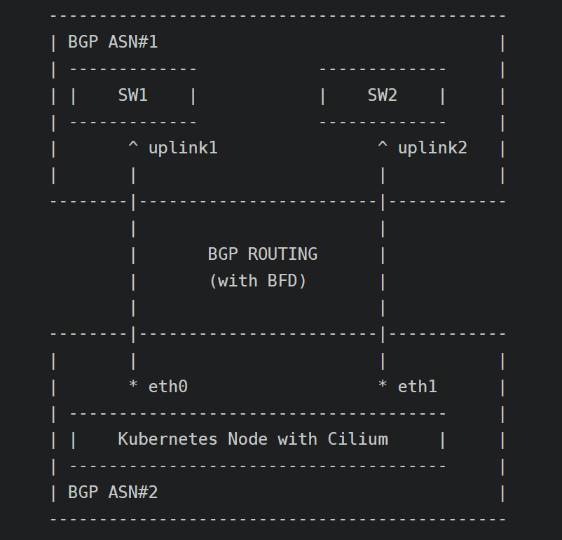The width and height of the screenshot is (562, 540).
Task: Select the uplink1 text label
Action: click(x=183, y=148)
